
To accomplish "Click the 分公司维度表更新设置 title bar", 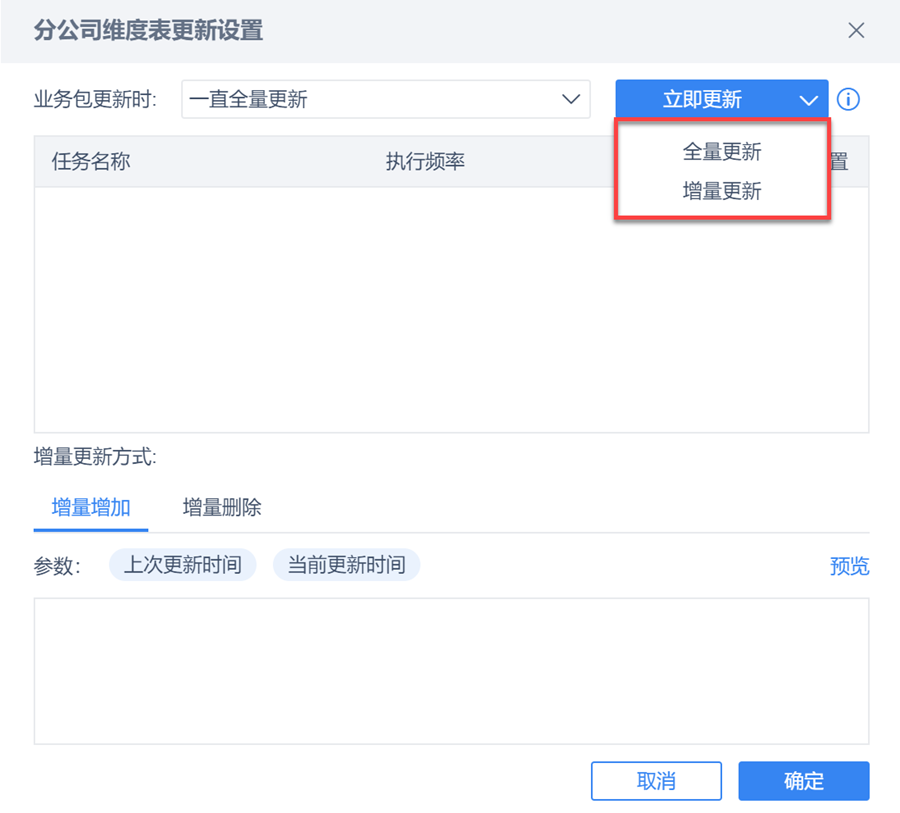I will coord(400,30).
